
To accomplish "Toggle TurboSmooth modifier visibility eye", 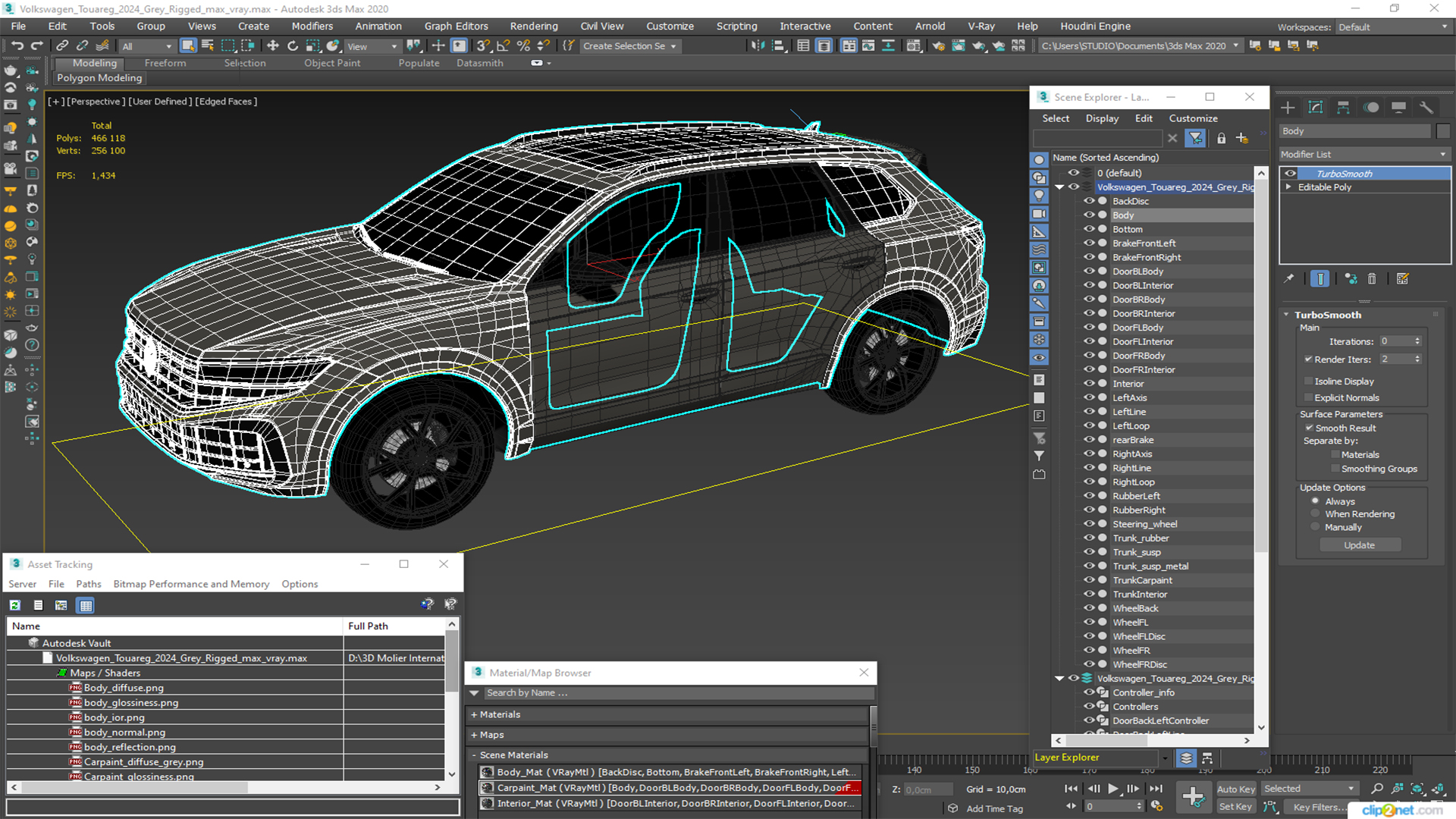I will (1290, 174).
